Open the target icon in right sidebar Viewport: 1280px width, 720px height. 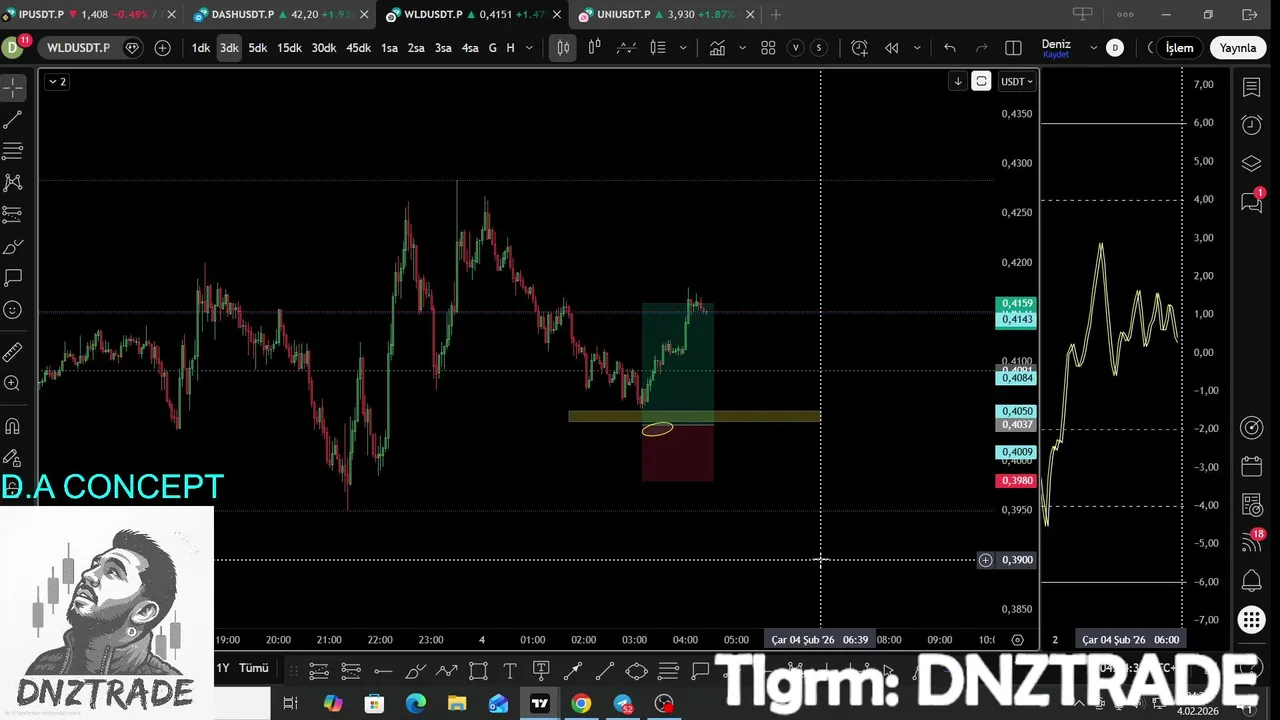(x=1251, y=428)
